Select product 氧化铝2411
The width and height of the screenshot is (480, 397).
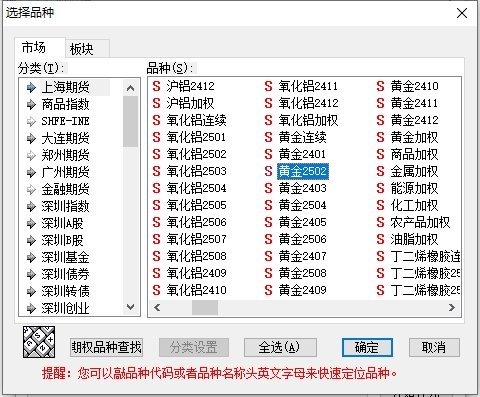[x=308, y=86]
